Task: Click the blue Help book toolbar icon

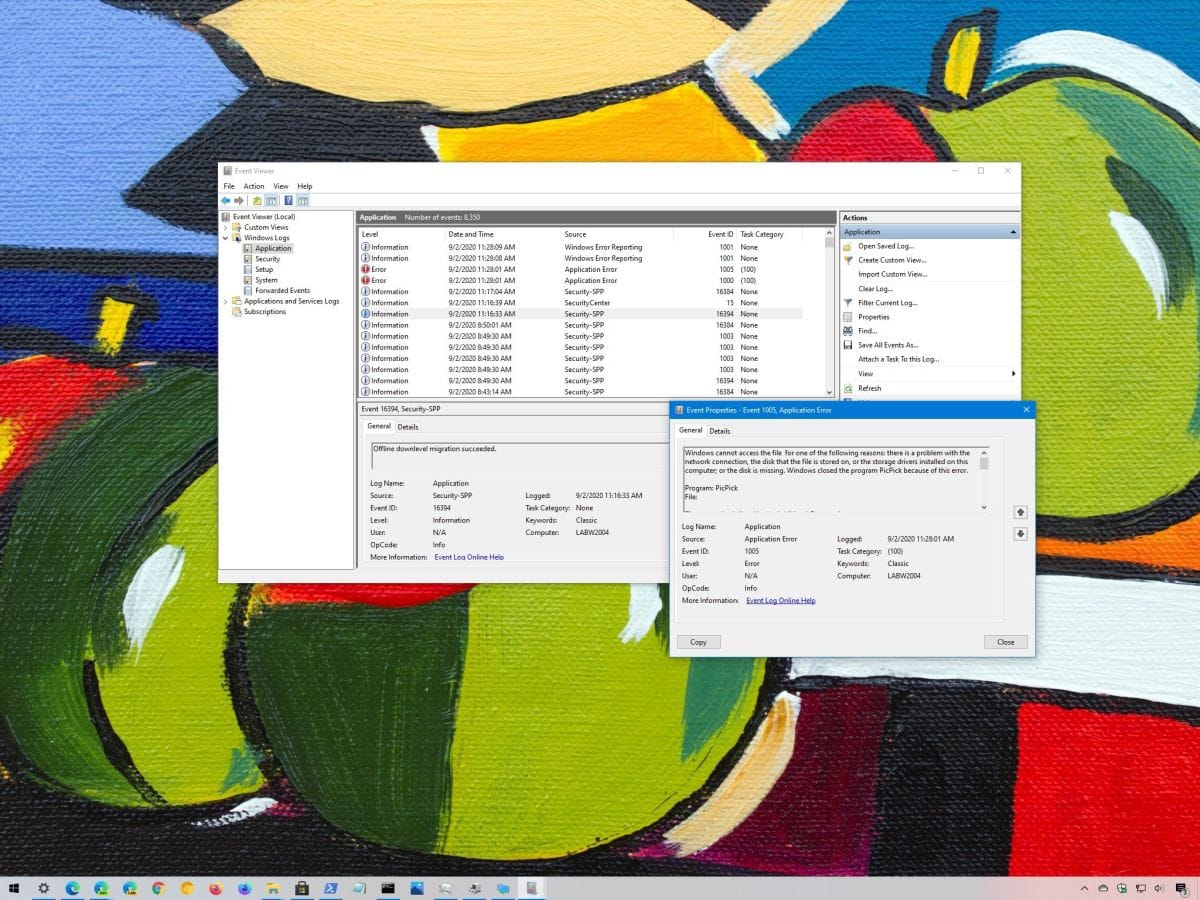Action: [x=288, y=200]
